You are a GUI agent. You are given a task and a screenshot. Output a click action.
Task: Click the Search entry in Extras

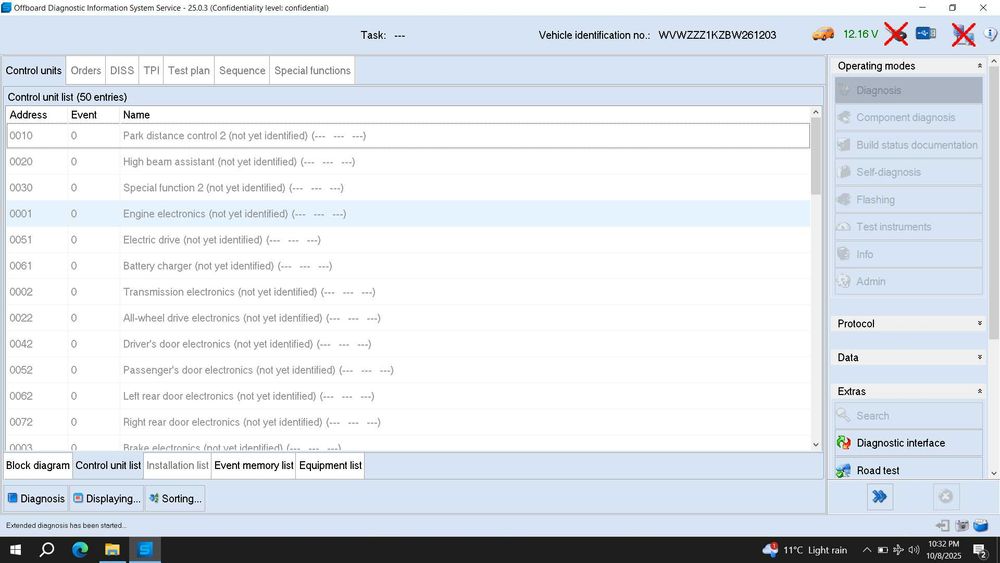pyautogui.click(x=908, y=416)
